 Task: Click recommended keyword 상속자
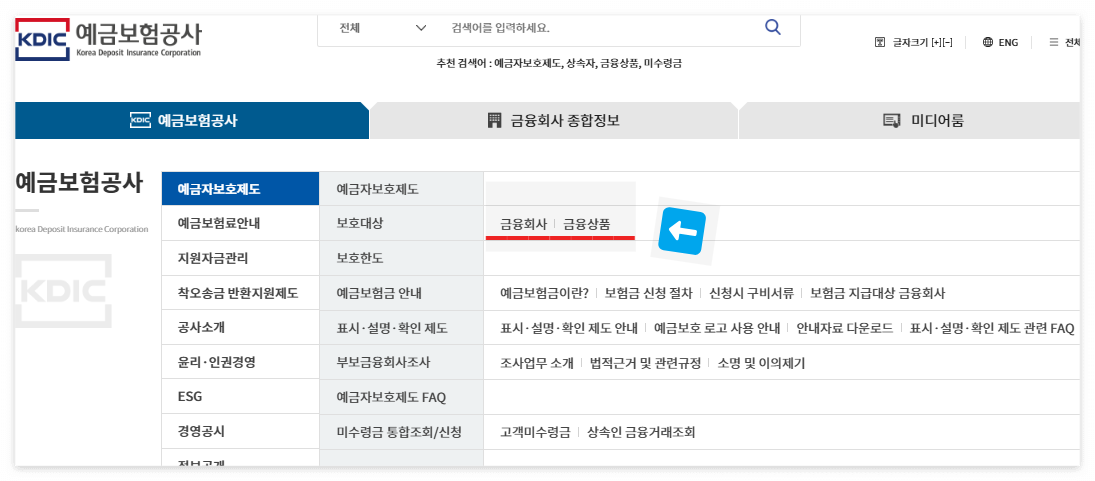(581, 64)
